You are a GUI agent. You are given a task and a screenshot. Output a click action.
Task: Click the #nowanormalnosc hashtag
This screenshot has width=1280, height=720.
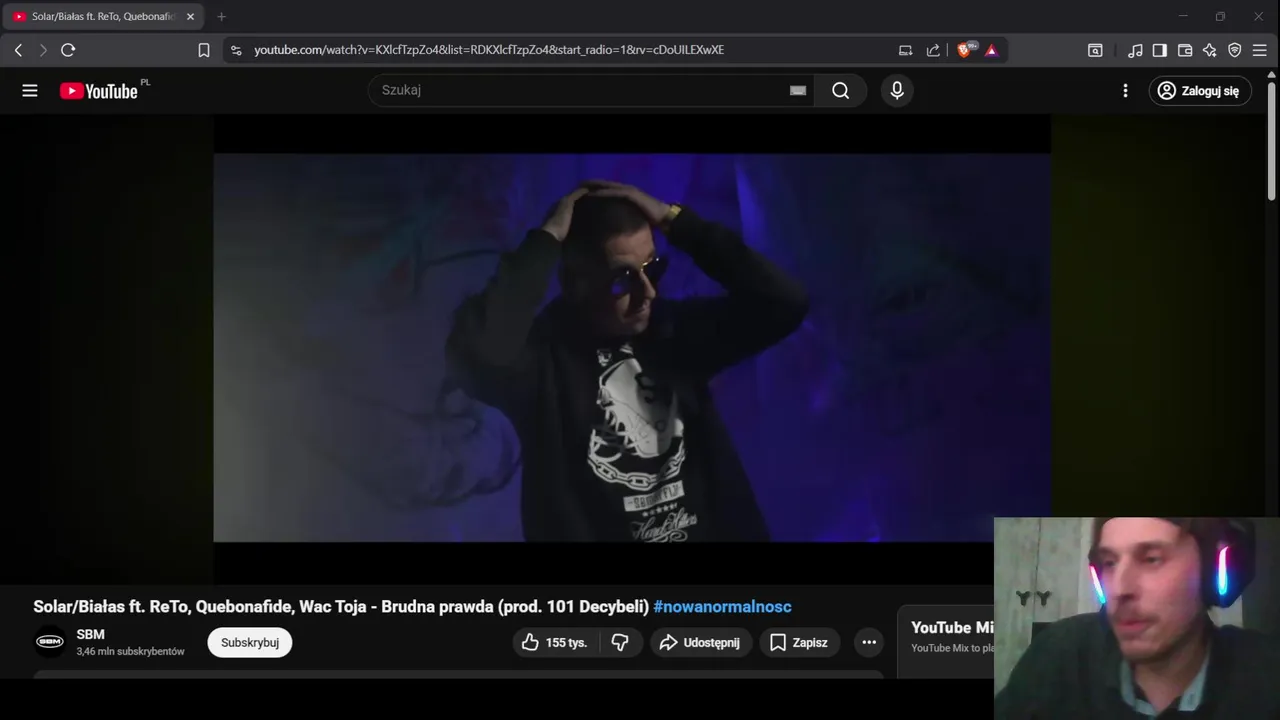(722, 606)
